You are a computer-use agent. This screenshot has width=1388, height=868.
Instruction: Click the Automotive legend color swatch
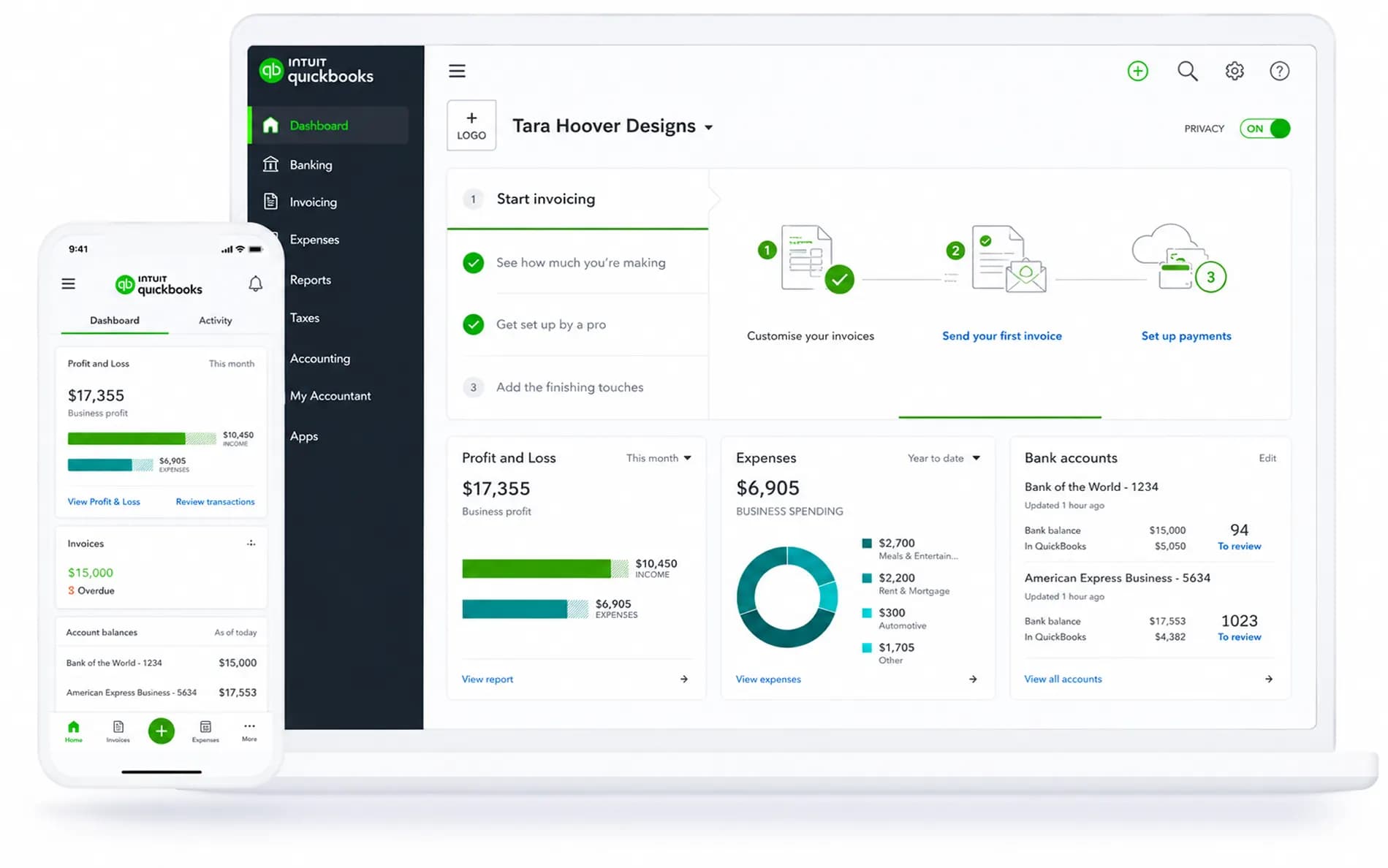(867, 613)
